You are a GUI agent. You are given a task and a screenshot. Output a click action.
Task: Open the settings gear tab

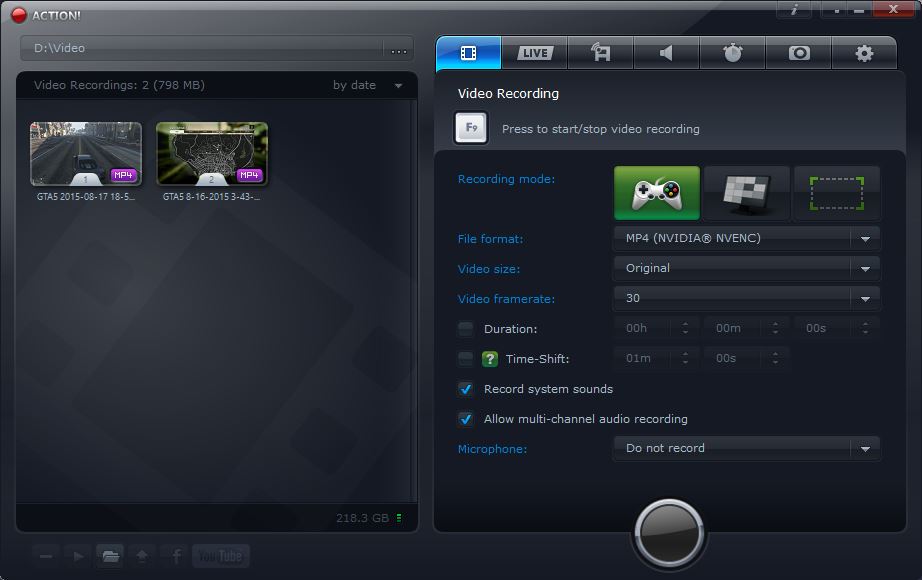coord(864,54)
